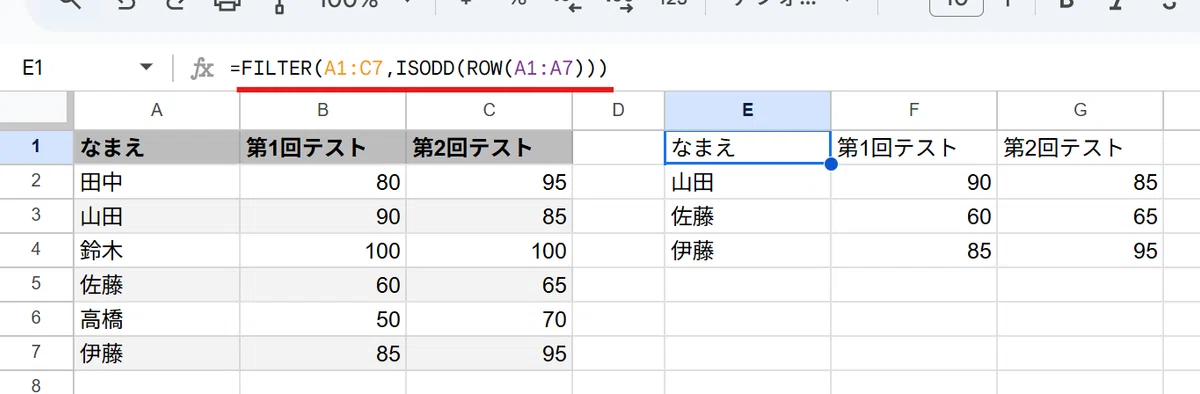The height and width of the screenshot is (394, 1200).
Task: Open the name box dropdown arrow
Action: 147,68
